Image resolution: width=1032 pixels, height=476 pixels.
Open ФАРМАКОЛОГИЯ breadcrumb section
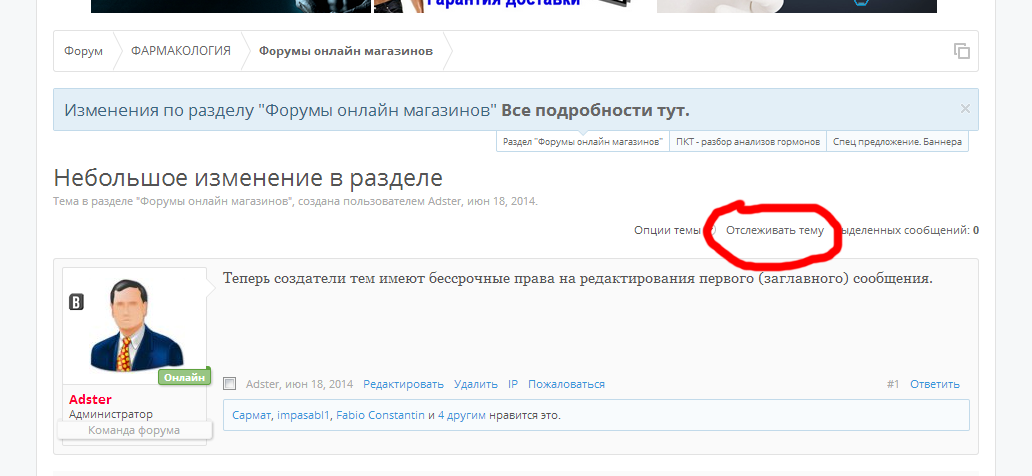click(181, 51)
